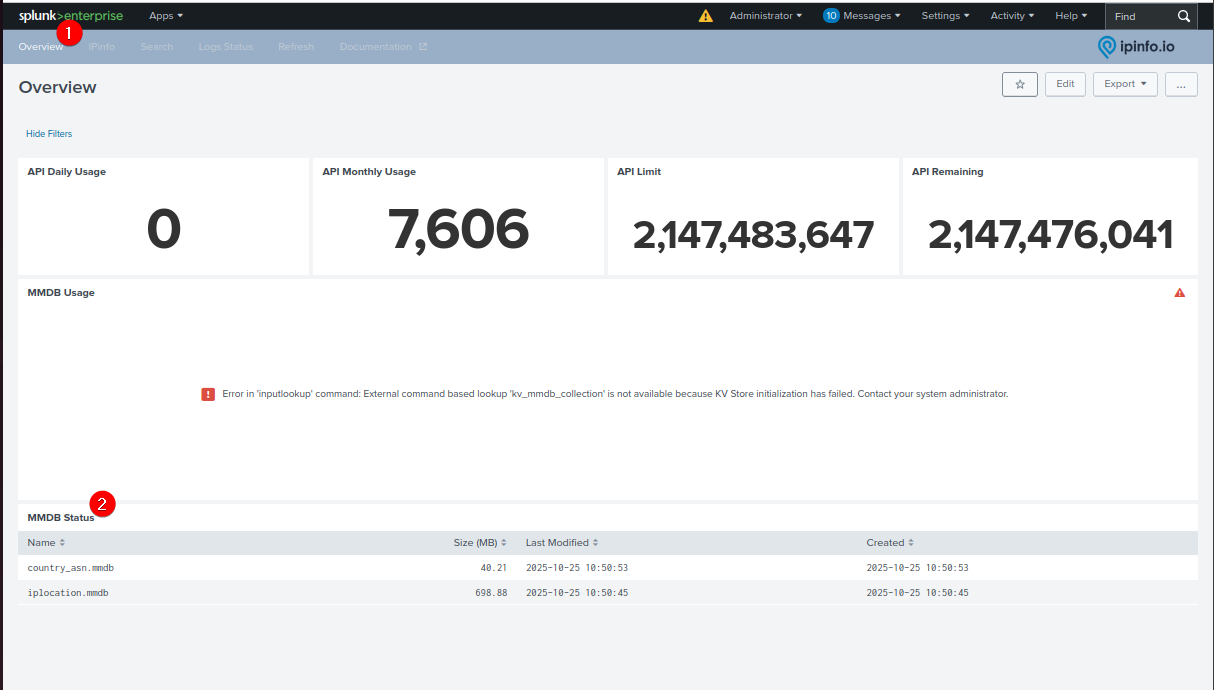Switch to the IPInfo tab

click(x=101, y=46)
